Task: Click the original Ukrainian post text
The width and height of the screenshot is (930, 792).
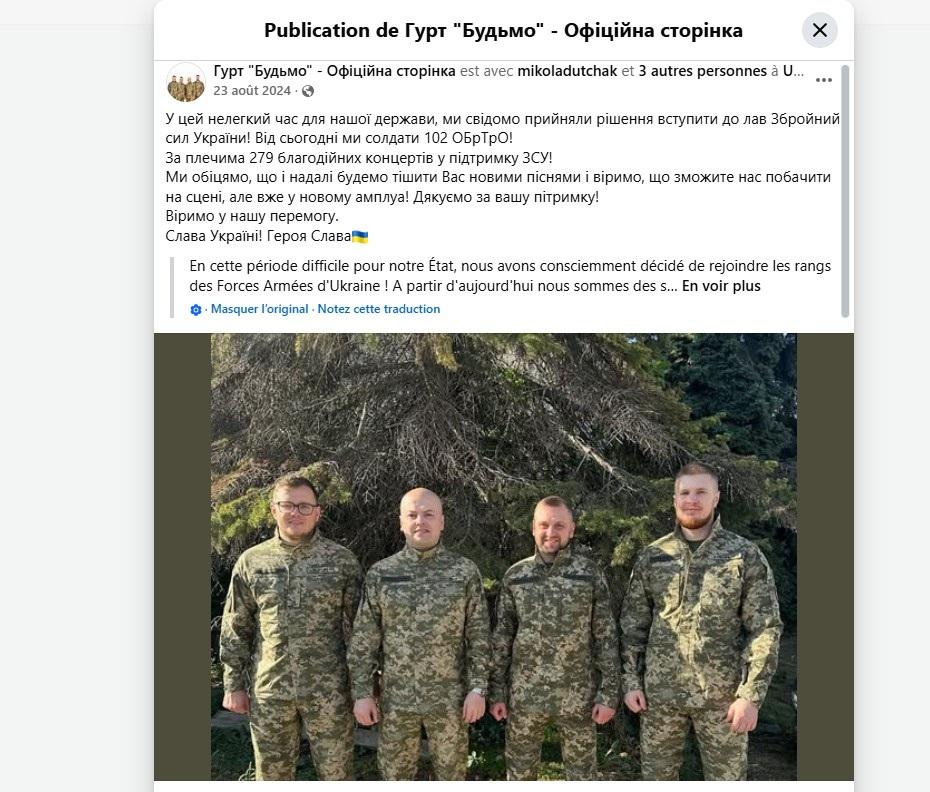Action: [x=502, y=177]
